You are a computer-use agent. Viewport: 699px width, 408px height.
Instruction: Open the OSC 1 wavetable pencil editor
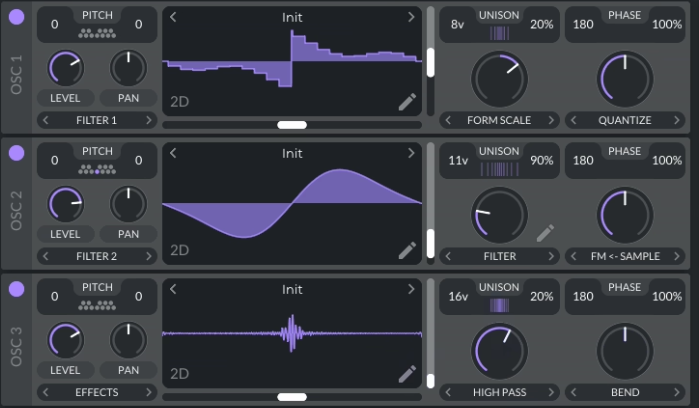pyautogui.click(x=407, y=102)
